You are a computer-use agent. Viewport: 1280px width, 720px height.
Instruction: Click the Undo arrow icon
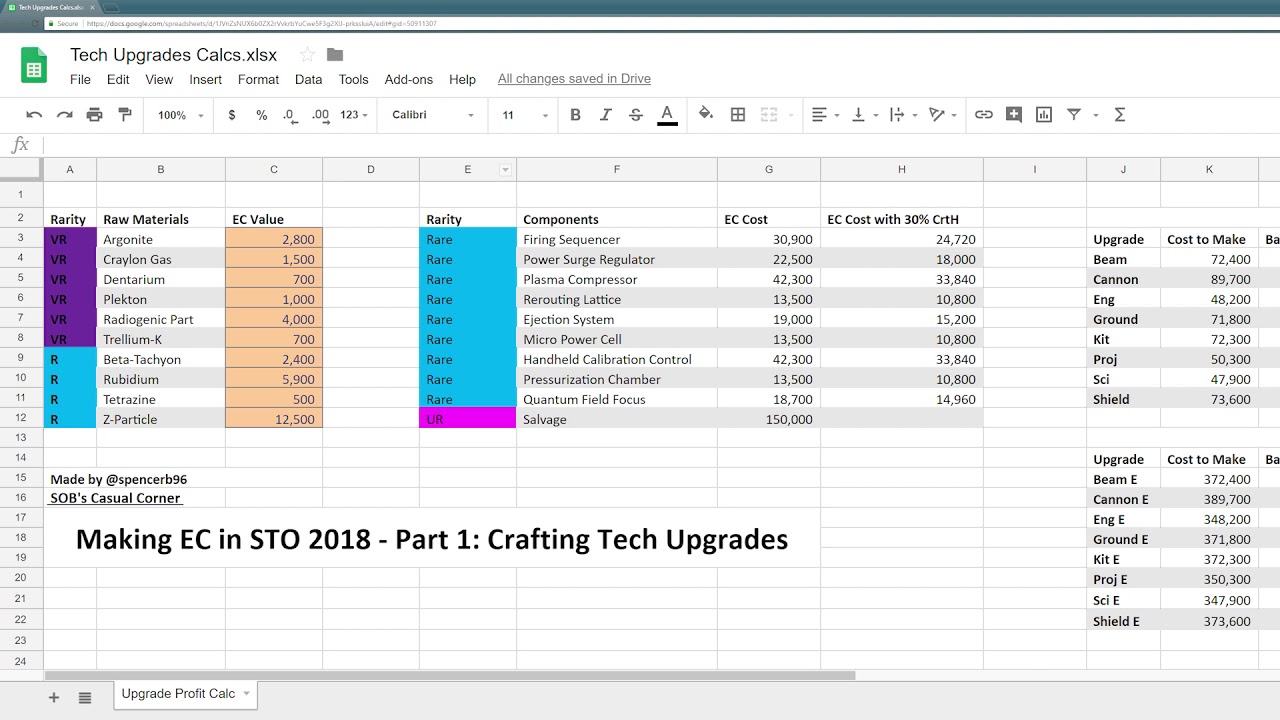click(x=34, y=115)
